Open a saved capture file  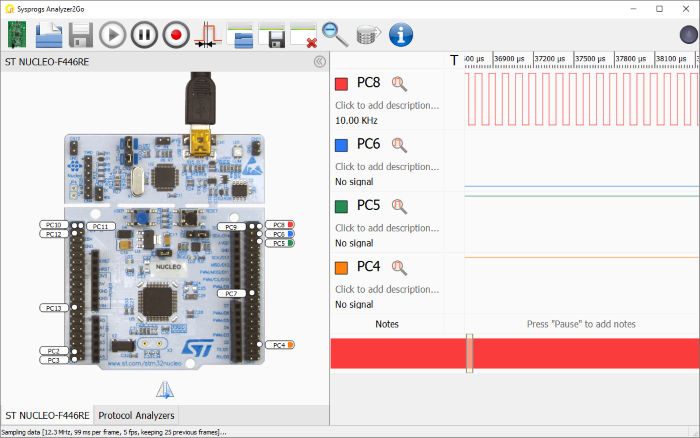pos(49,34)
